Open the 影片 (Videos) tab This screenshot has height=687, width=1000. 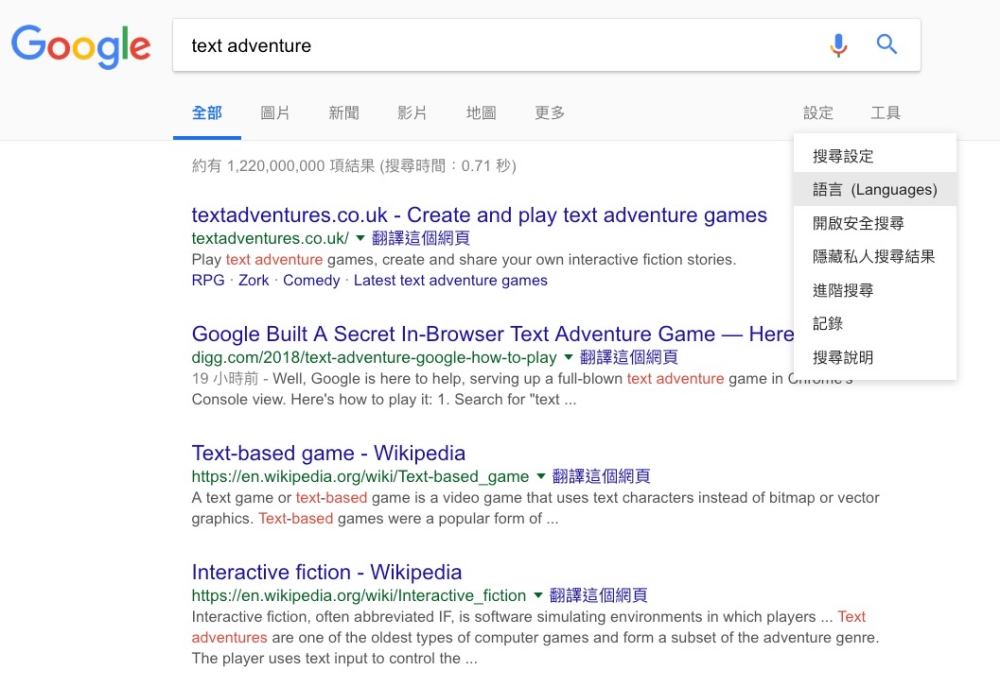pyautogui.click(x=412, y=113)
